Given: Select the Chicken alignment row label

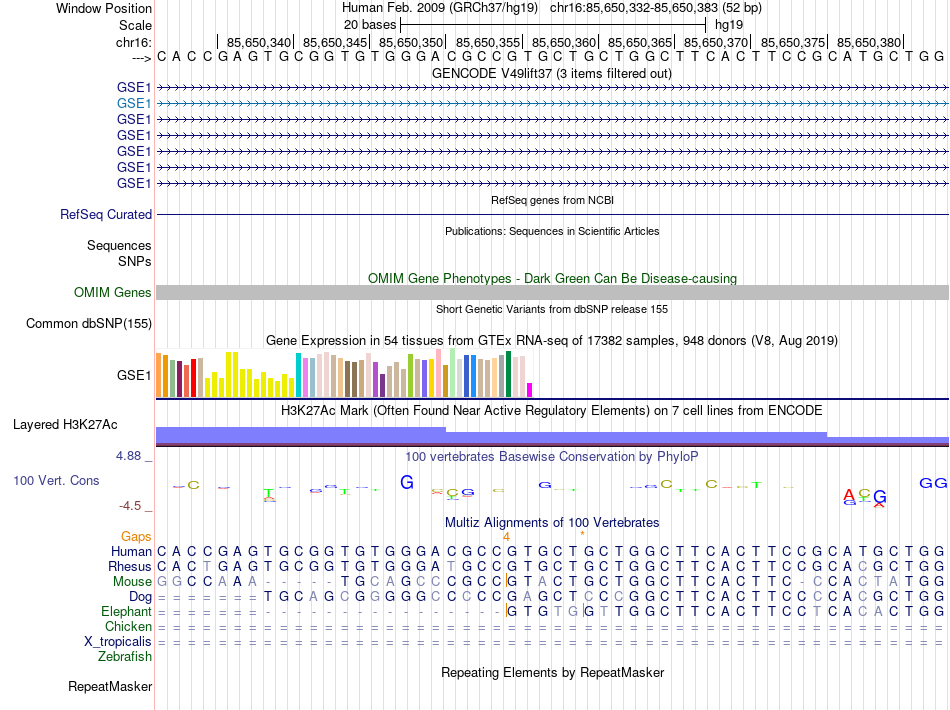Looking at the screenshot, I should [128, 626].
